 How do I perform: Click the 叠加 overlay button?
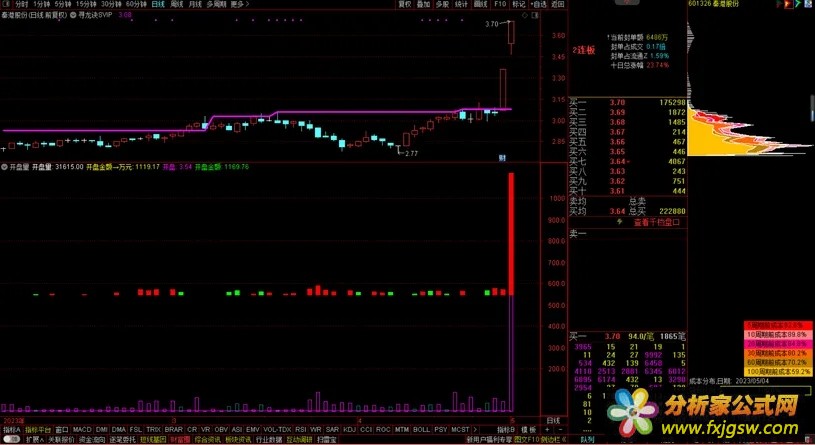tap(424, 4)
